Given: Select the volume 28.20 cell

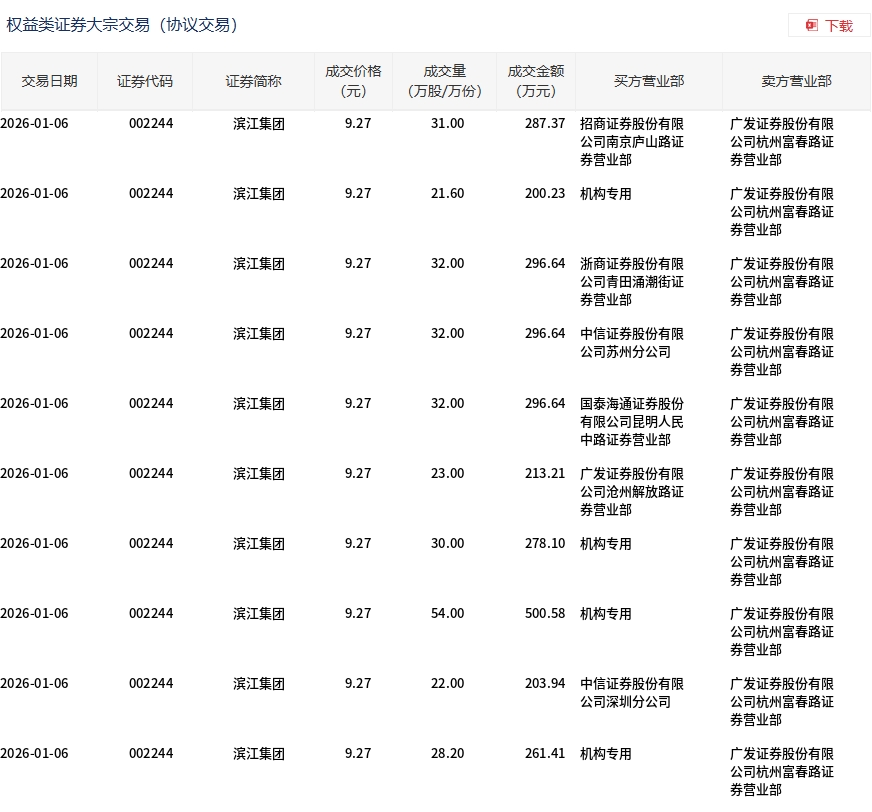Looking at the screenshot, I should [x=447, y=754].
